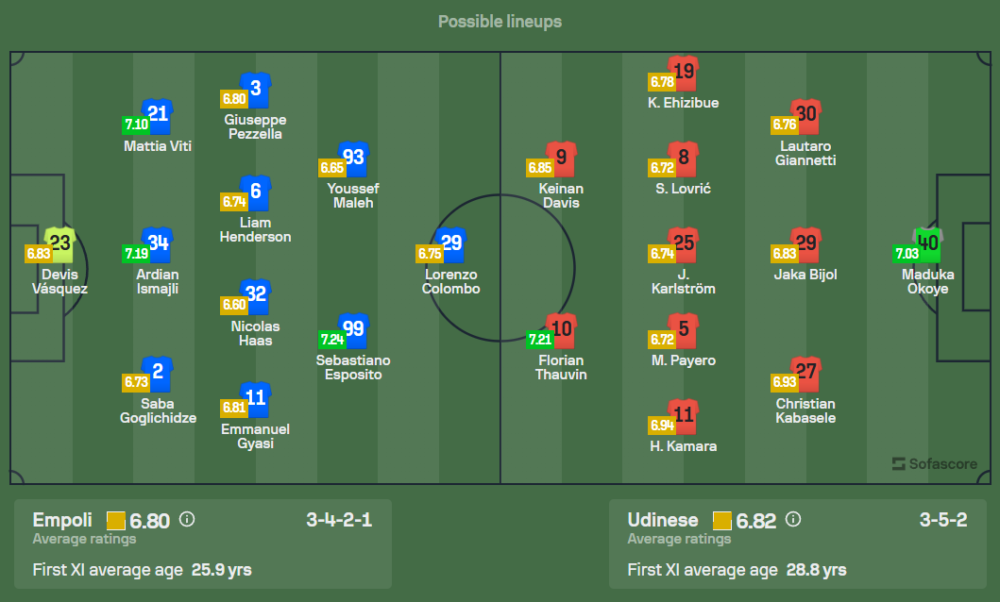Open Youssef Maleh's player name link
1000x602 pixels.
point(352,196)
